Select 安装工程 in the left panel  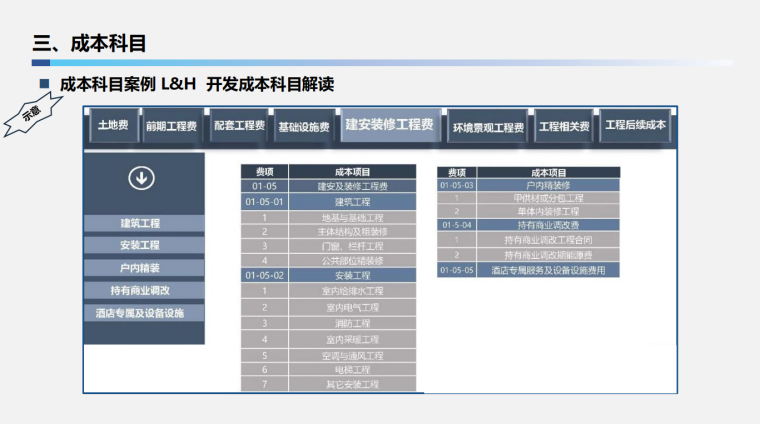(x=141, y=245)
